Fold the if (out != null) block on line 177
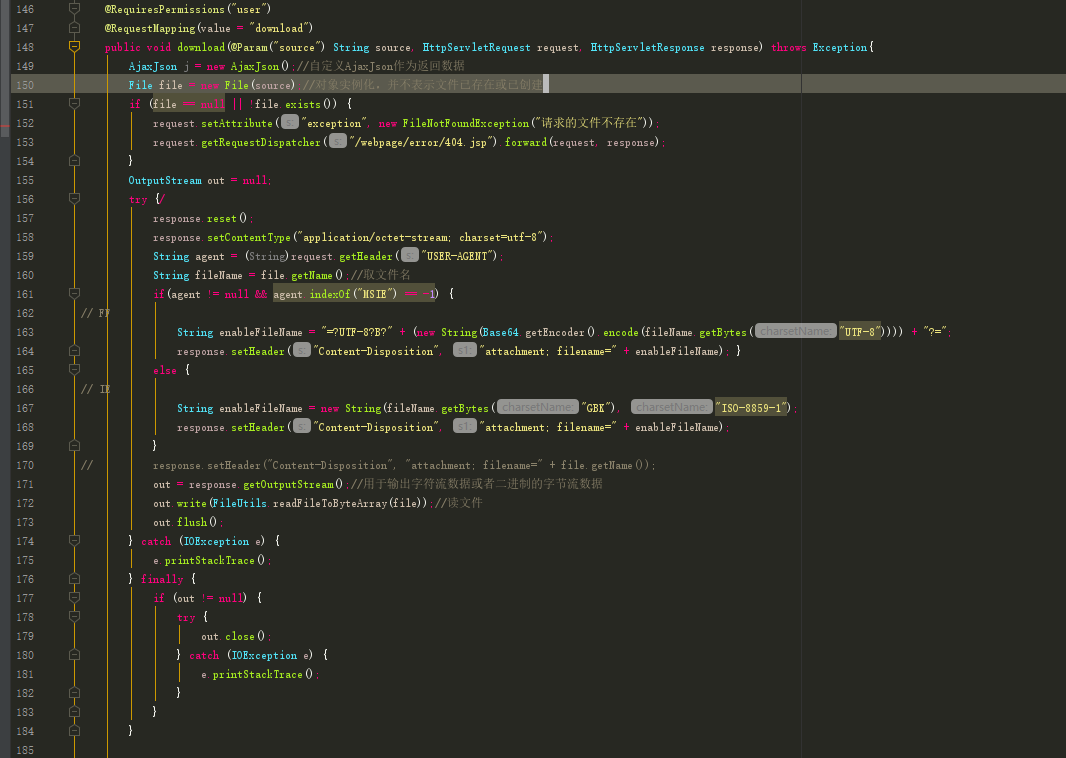 pos(75,598)
